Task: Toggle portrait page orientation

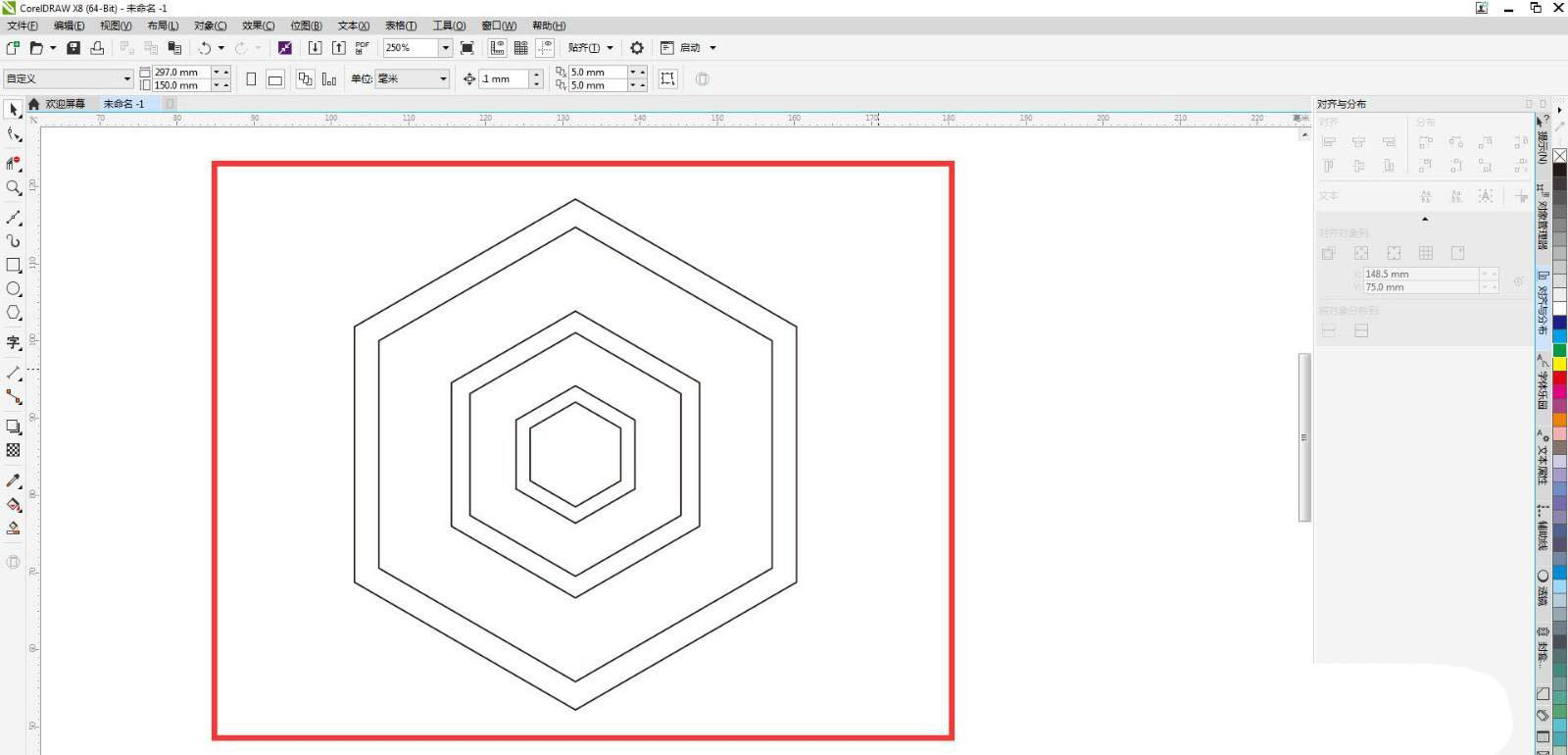Action: [x=251, y=79]
